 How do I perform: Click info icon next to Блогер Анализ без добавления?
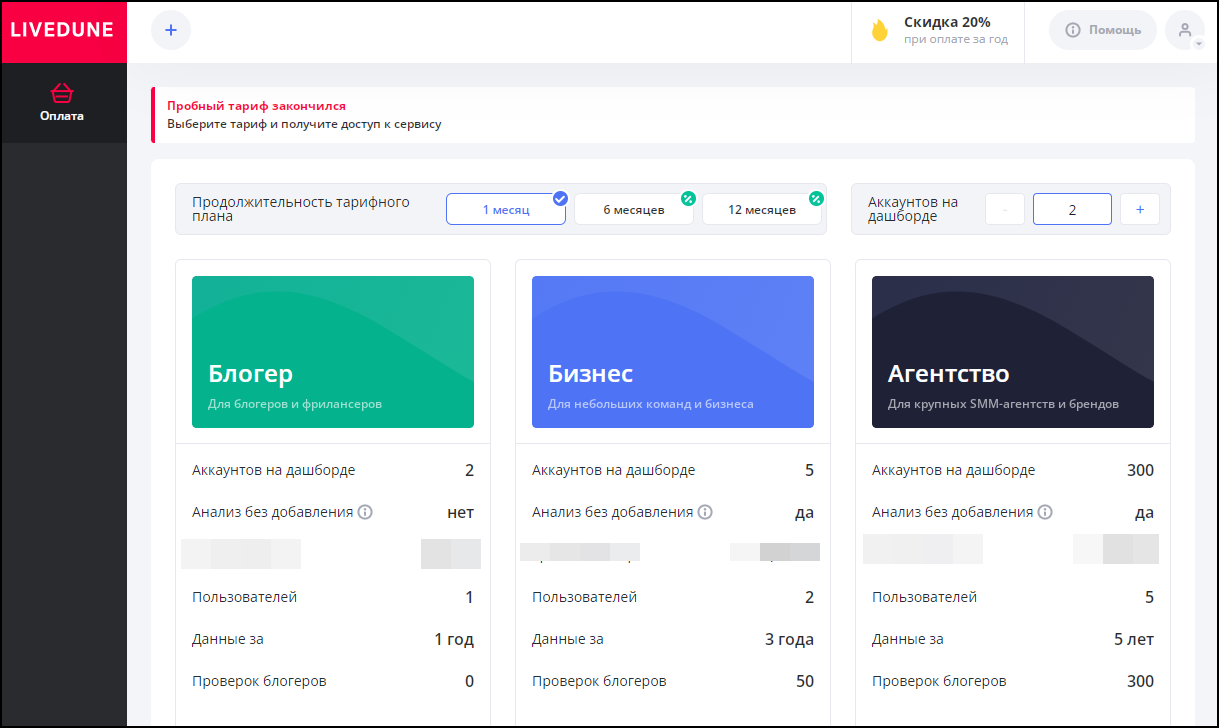coord(365,512)
